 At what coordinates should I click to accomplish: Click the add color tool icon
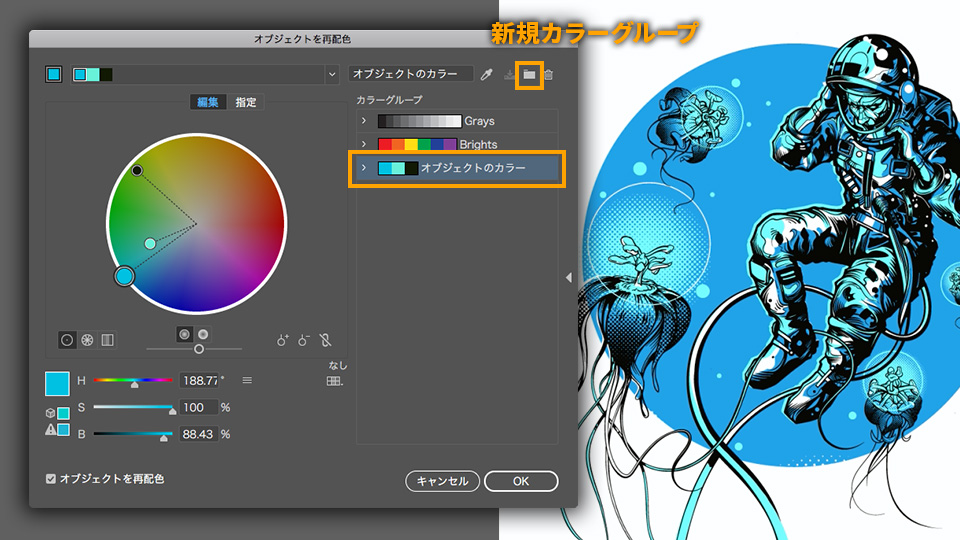pyautogui.click(x=282, y=340)
